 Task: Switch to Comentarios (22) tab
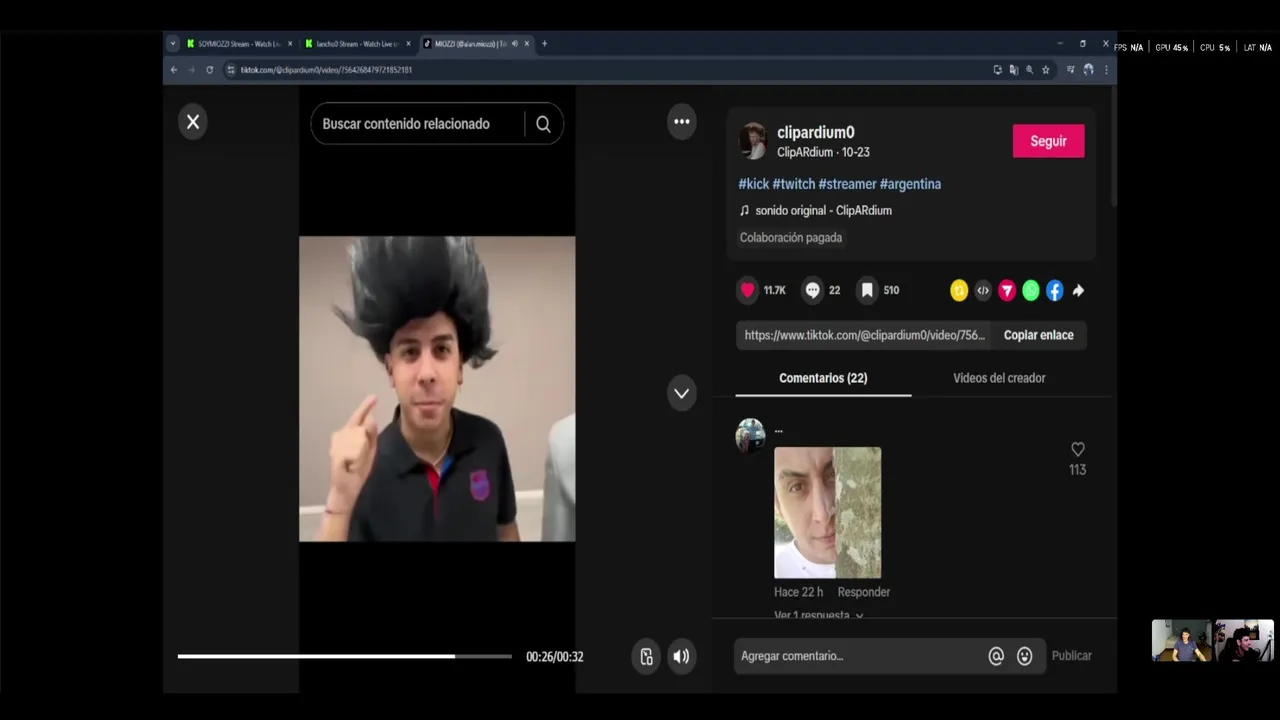pyautogui.click(x=823, y=378)
